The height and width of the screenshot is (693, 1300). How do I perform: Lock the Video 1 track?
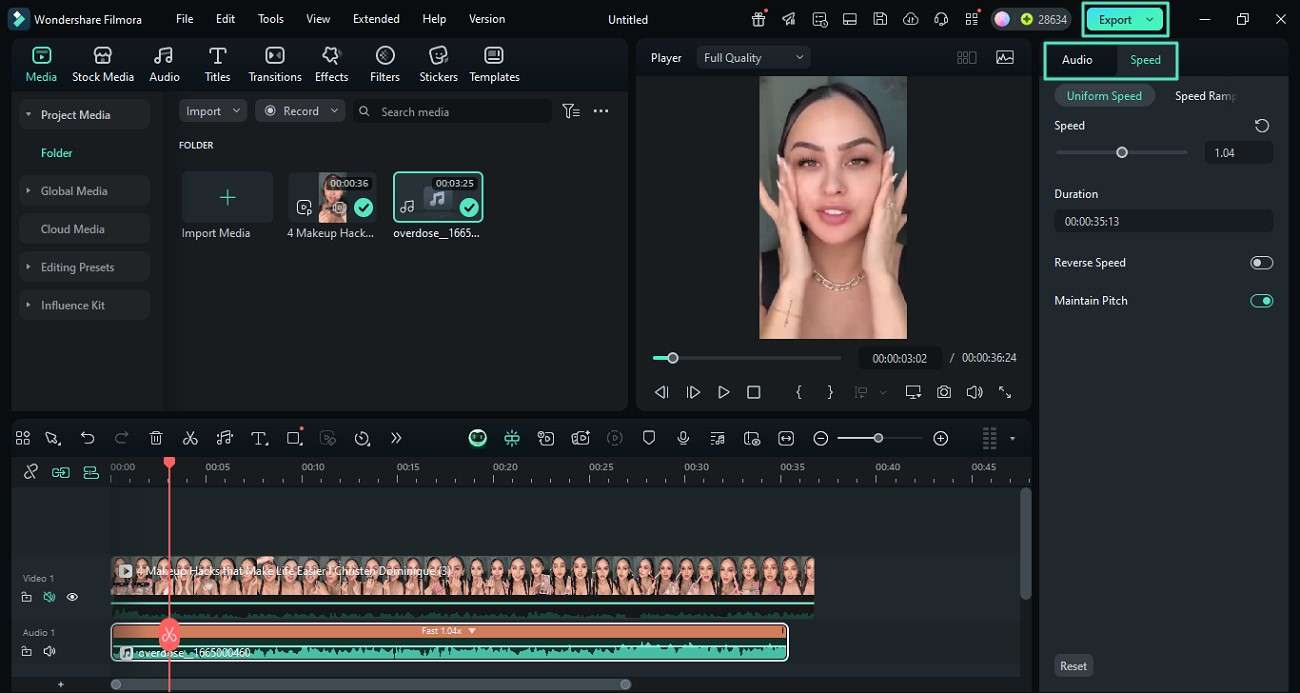coord(27,597)
